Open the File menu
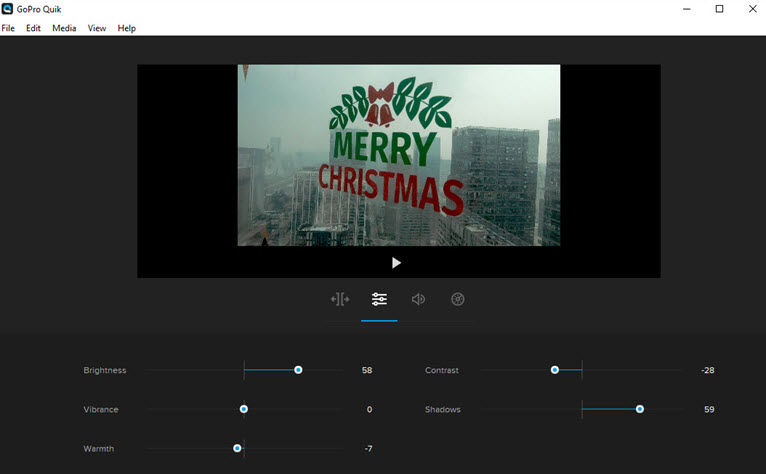Image resolution: width=766 pixels, height=474 pixels. (x=8, y=28)
